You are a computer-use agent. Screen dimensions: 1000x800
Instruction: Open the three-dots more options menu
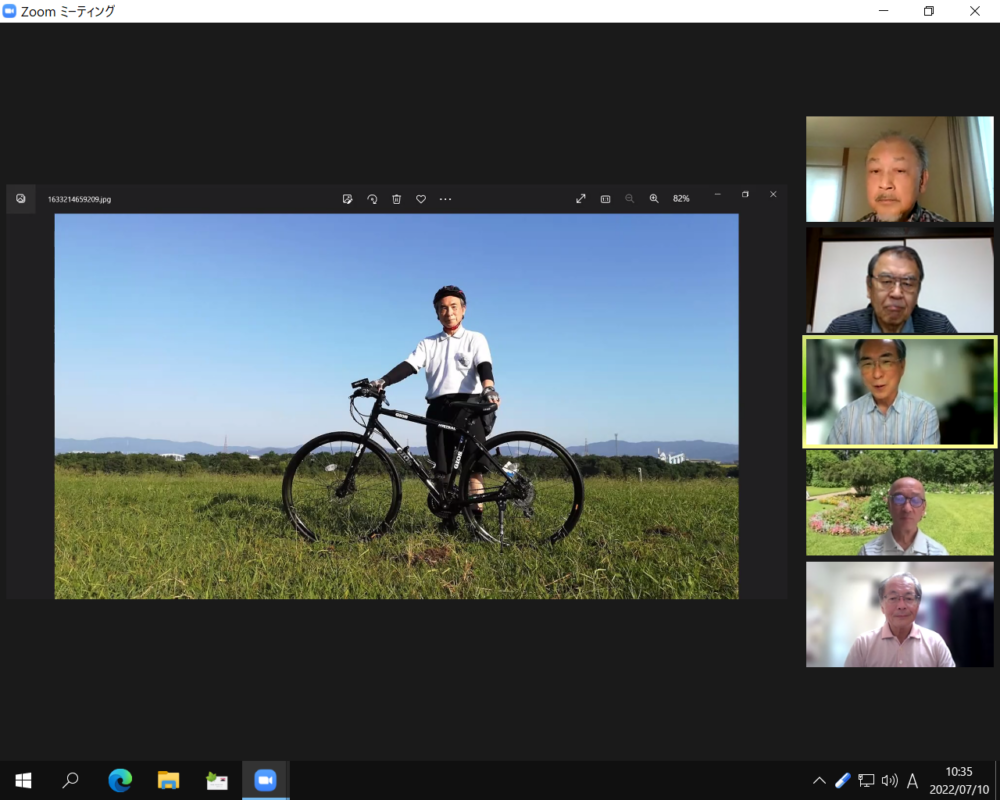[x=445, y=199]
